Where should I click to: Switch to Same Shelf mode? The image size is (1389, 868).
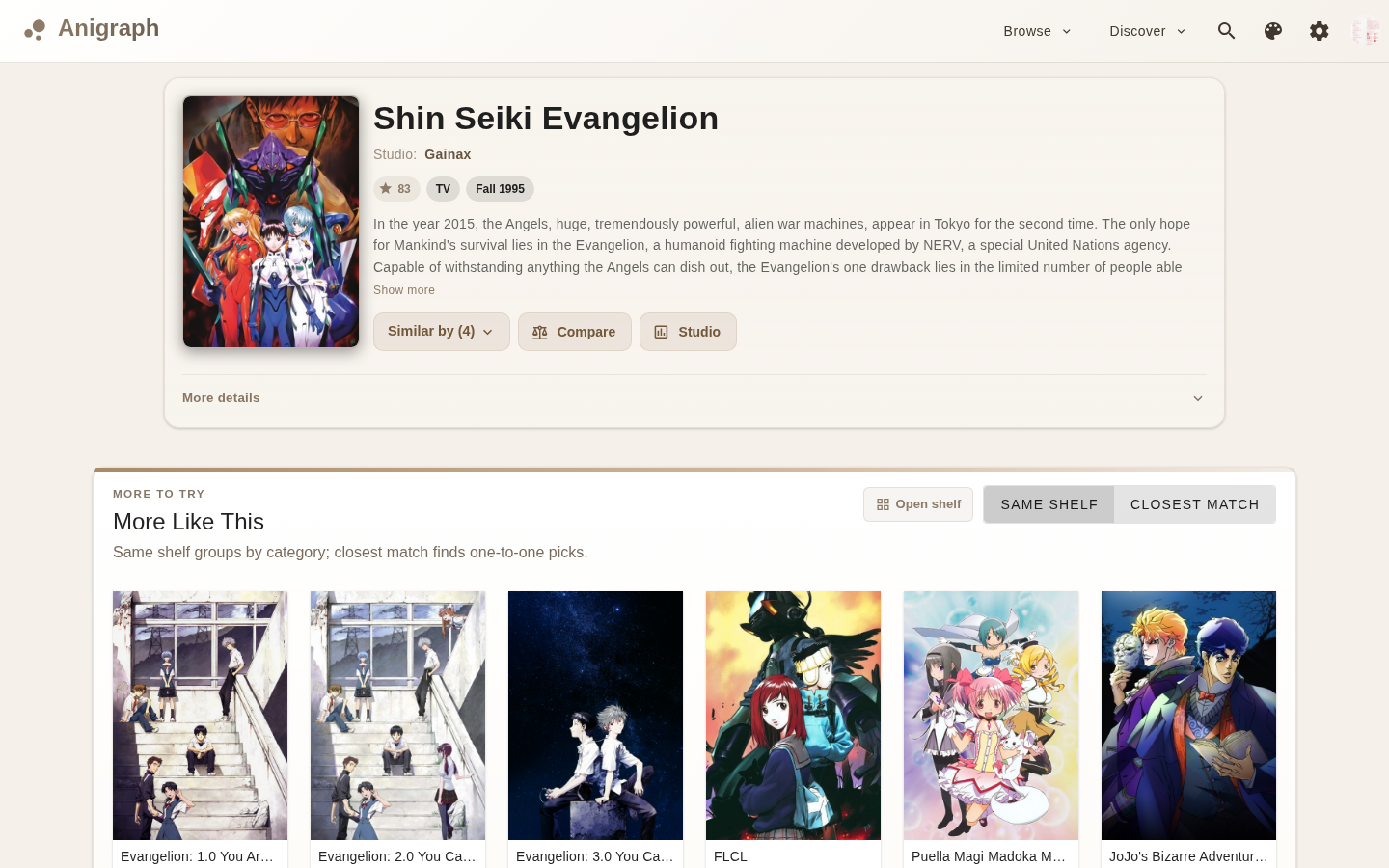pos(1049,504)
